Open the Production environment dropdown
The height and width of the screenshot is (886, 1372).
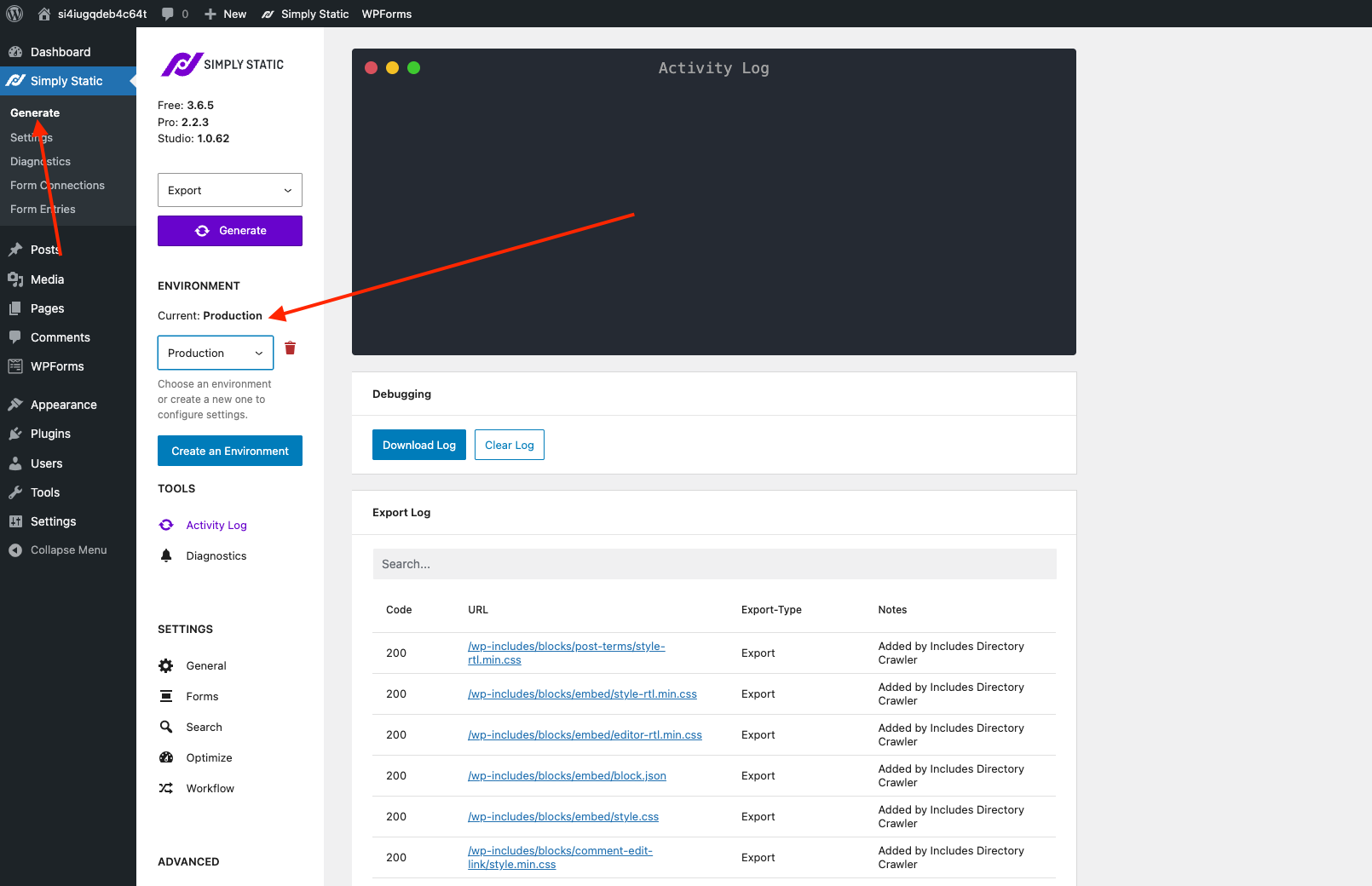(216, 353)
